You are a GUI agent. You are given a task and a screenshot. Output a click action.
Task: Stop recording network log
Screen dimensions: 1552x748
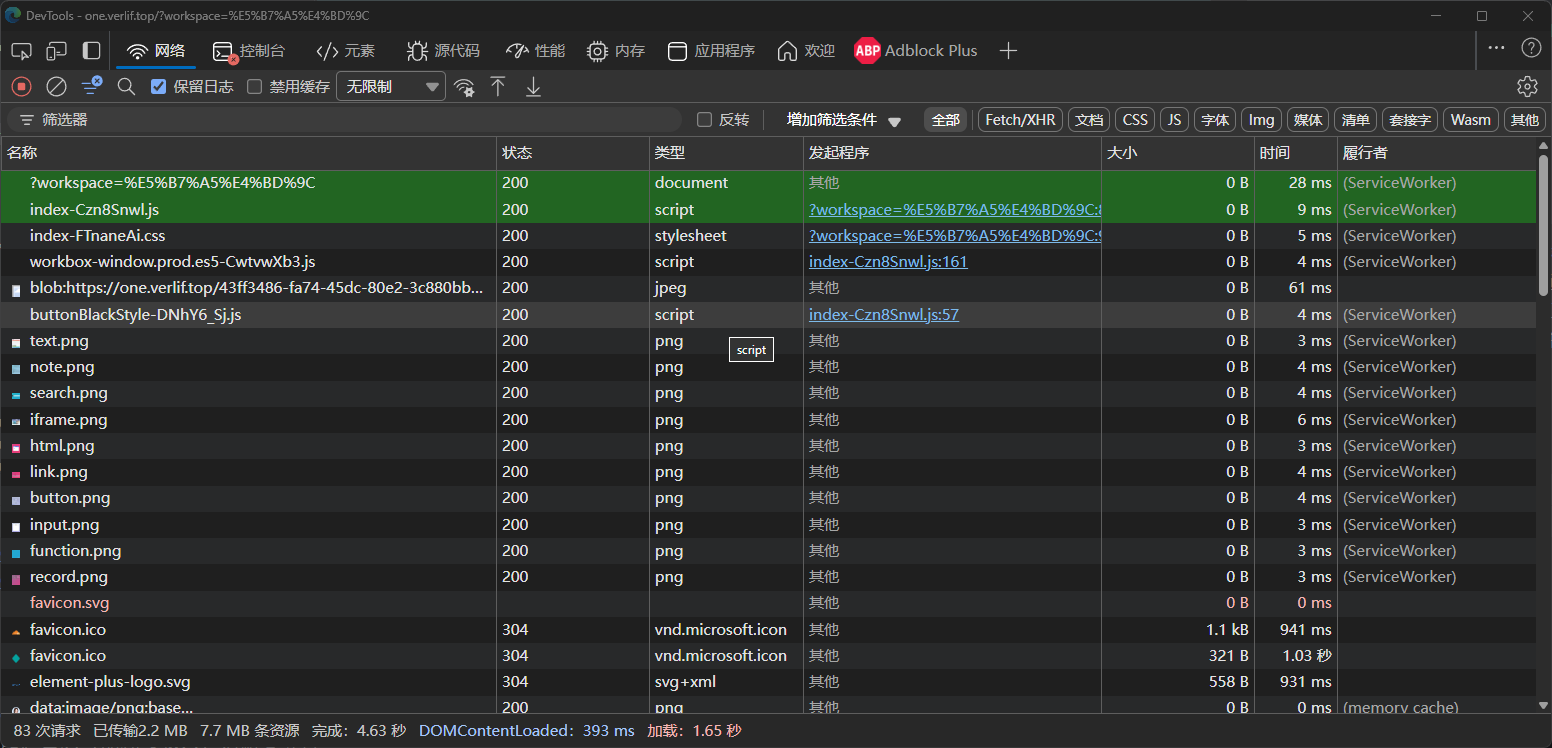coord(21,87)
